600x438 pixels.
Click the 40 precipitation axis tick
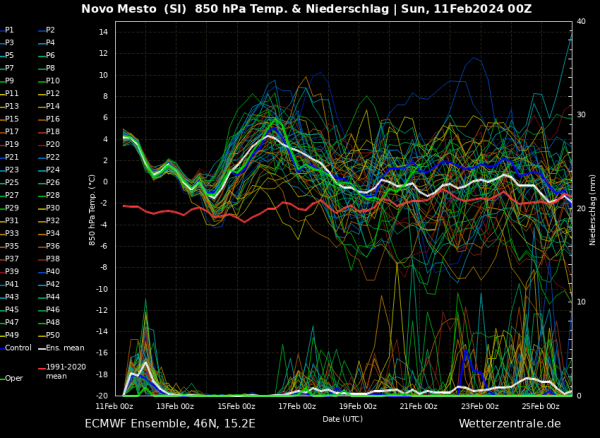pos(581,22)
